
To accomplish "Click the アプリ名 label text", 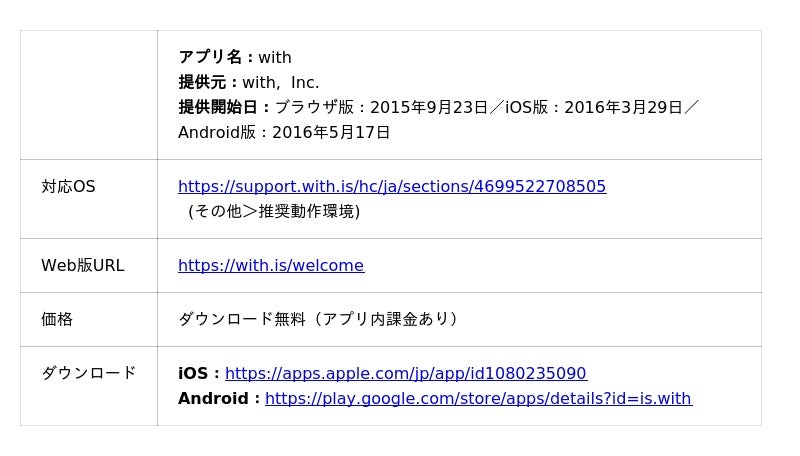I will (214, 58).
